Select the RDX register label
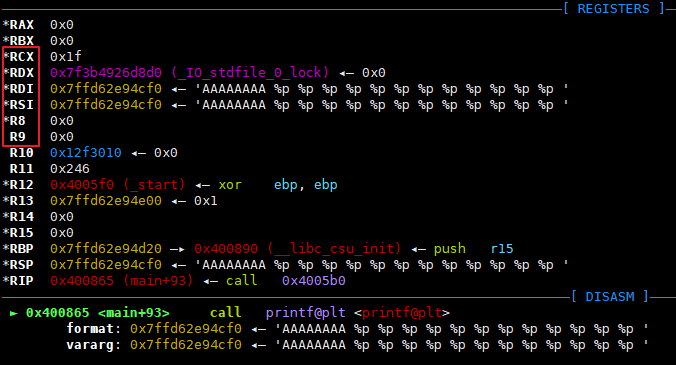This screenshot has height=365, width=676. coord(22,72)
